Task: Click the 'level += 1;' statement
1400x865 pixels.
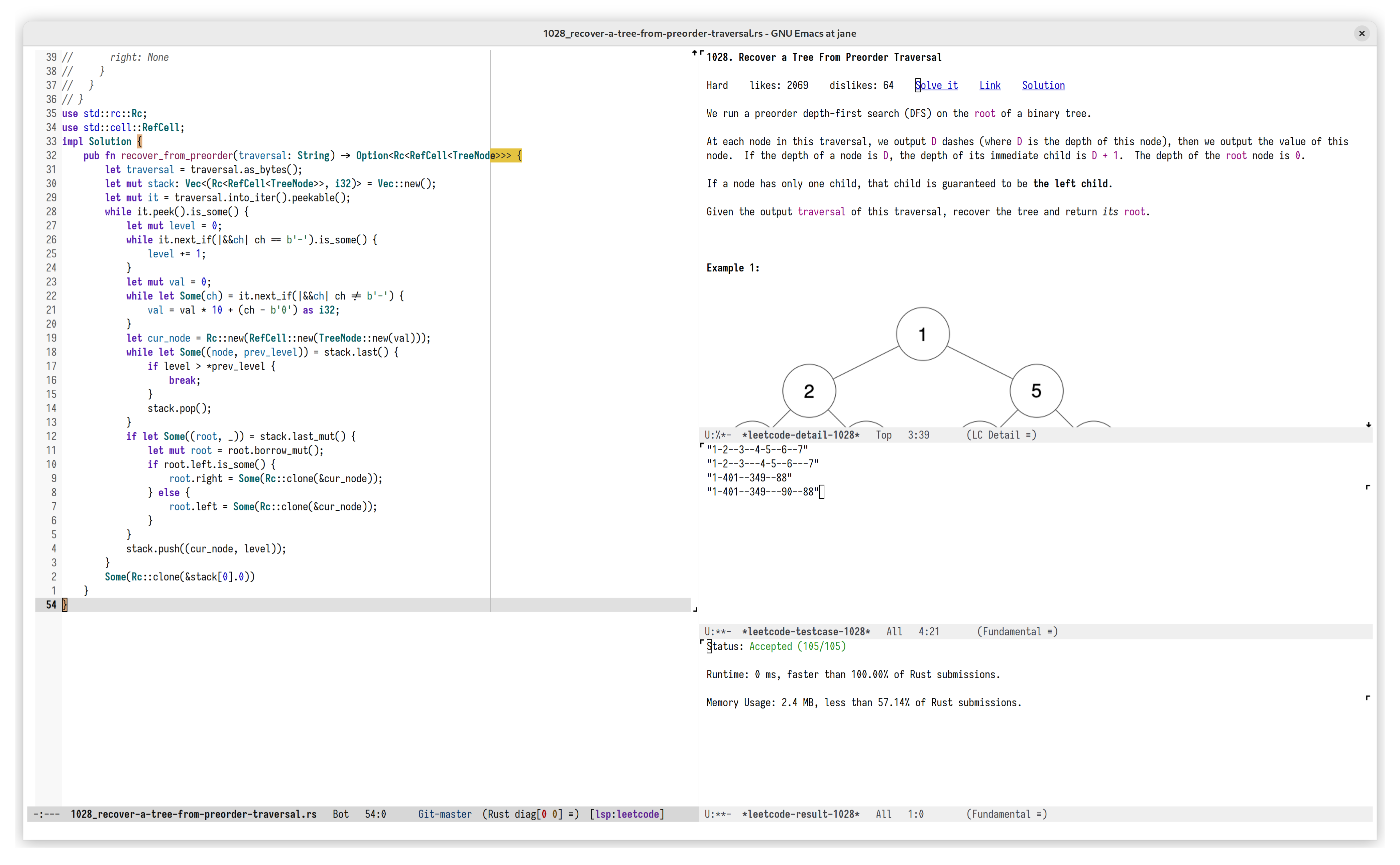Action: point(176,253)
